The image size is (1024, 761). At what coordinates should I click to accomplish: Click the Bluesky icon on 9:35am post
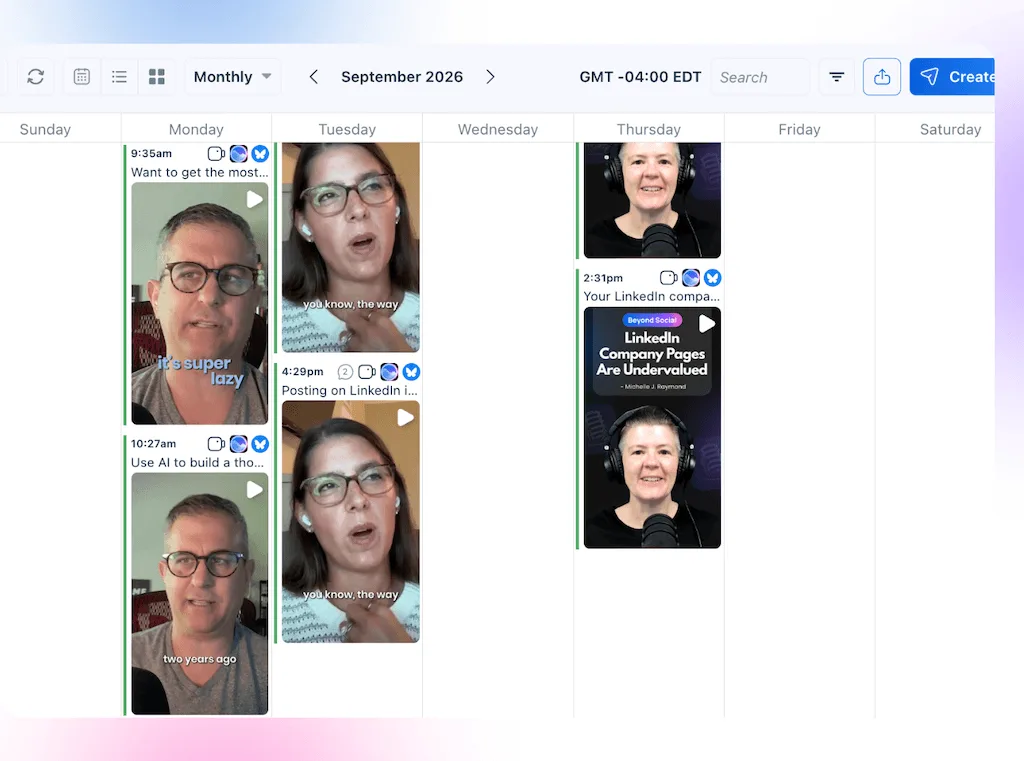pyautogui.click(x=261, y=154)
